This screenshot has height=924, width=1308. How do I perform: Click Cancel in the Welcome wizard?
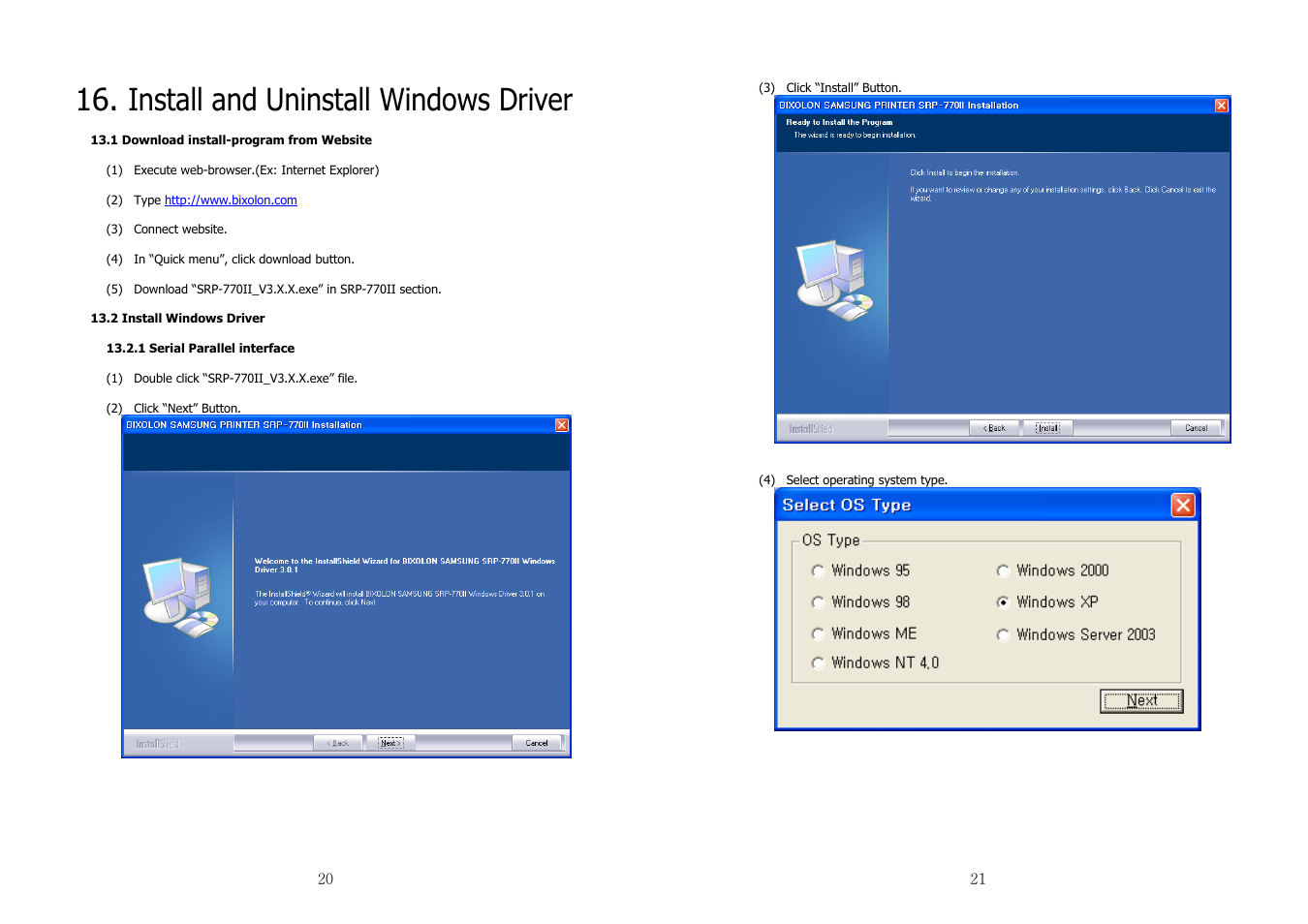point(537,743)
